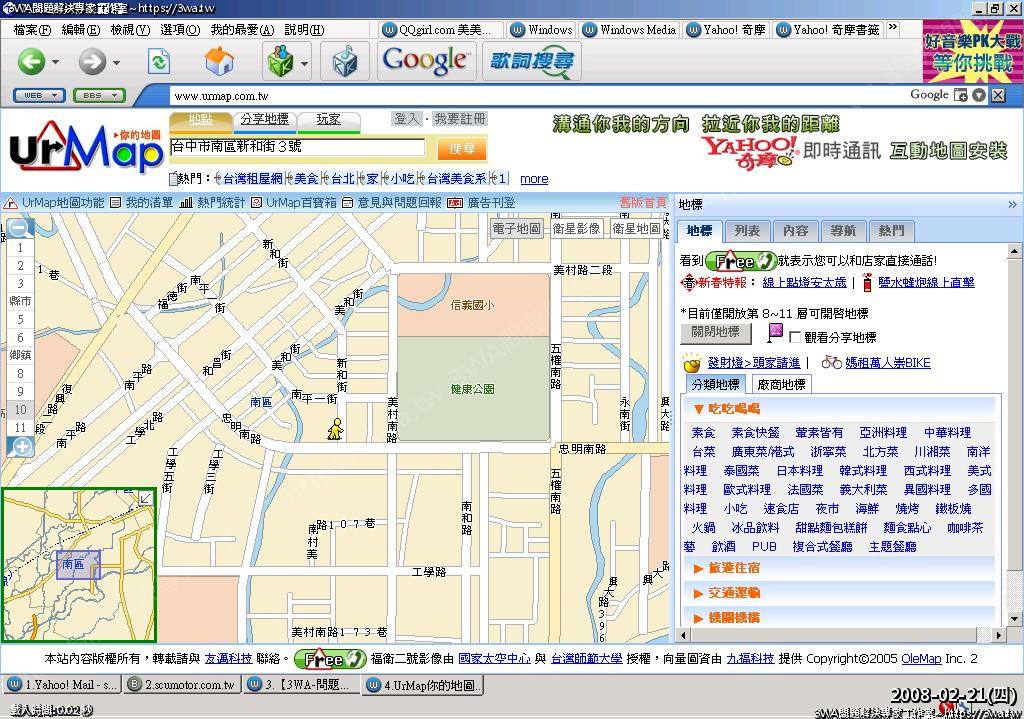1024x719 pixels.
Task: Expand the 交通運輸 category
Action: point(734,593)
